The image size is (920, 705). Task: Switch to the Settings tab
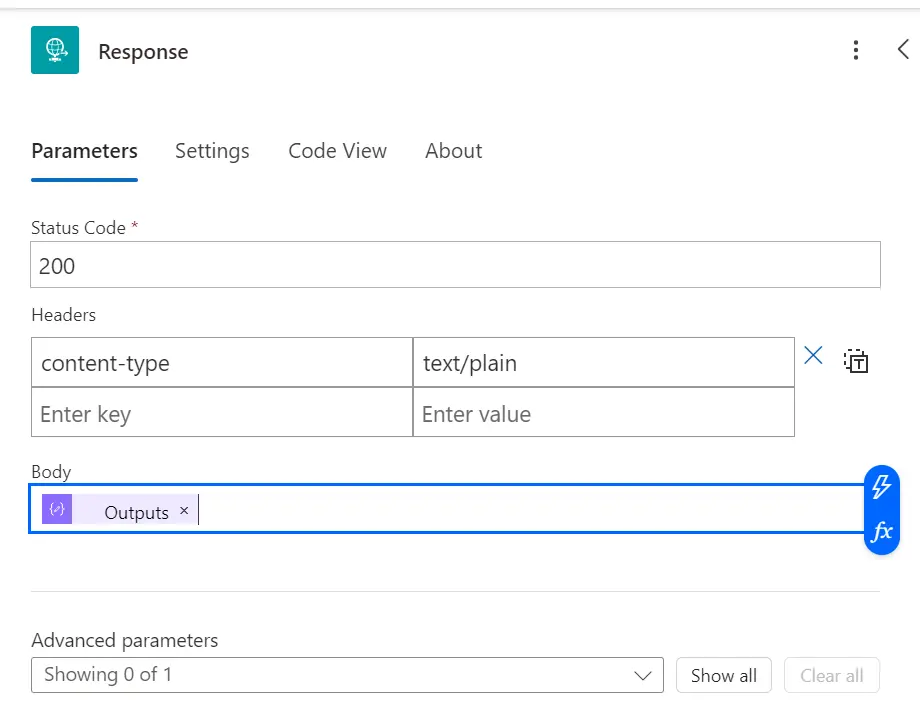point(212,151)
